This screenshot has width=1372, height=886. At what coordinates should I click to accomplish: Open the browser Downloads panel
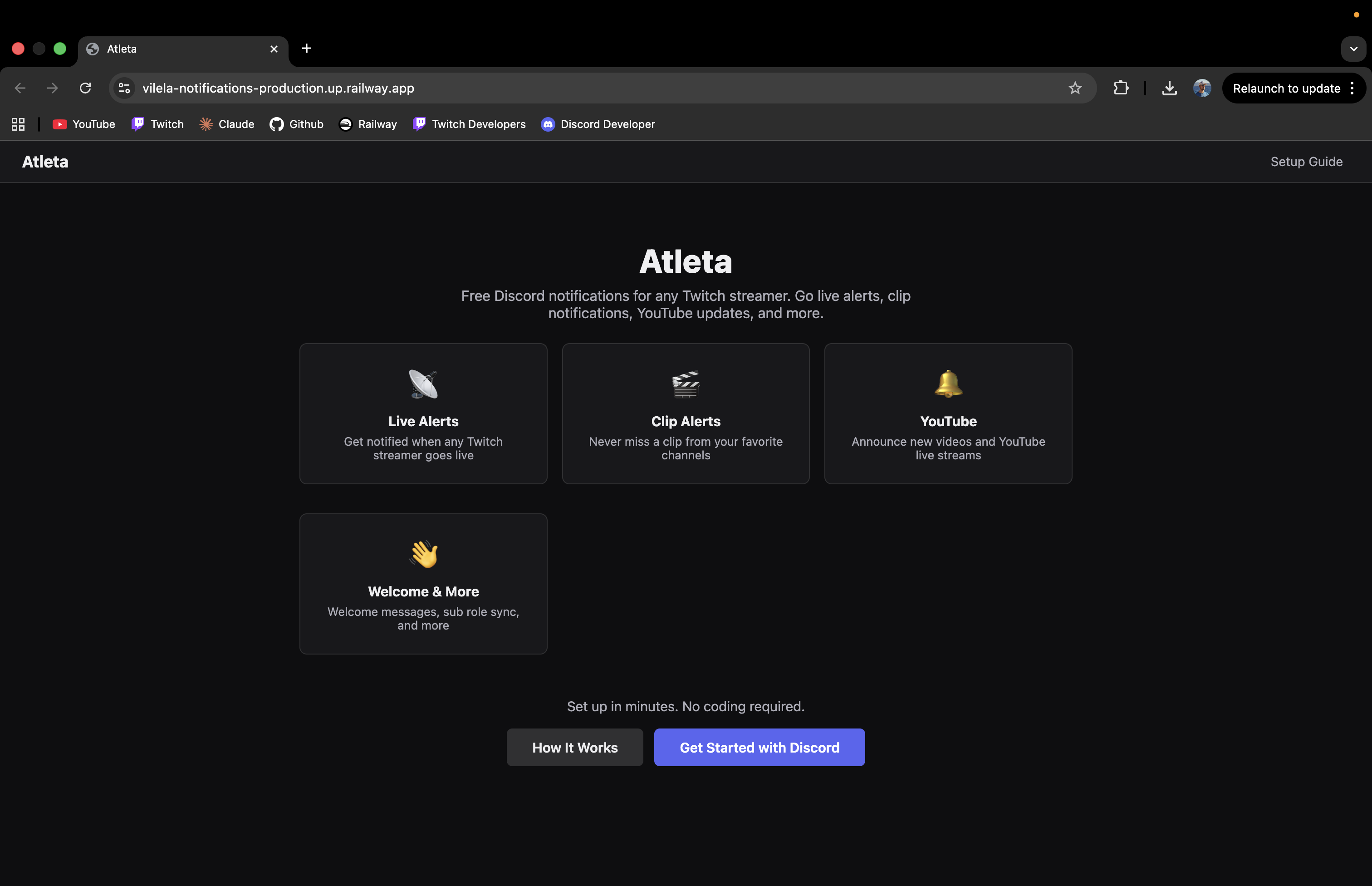tap(1169, 88)
